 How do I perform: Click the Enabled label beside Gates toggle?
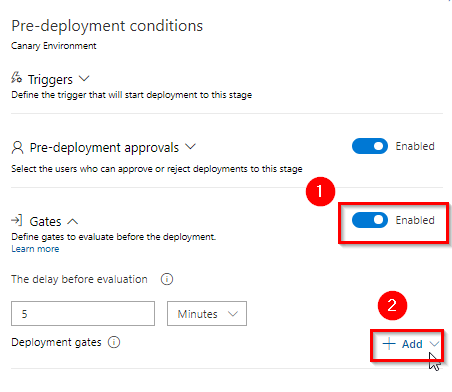(x=415, y=220)
